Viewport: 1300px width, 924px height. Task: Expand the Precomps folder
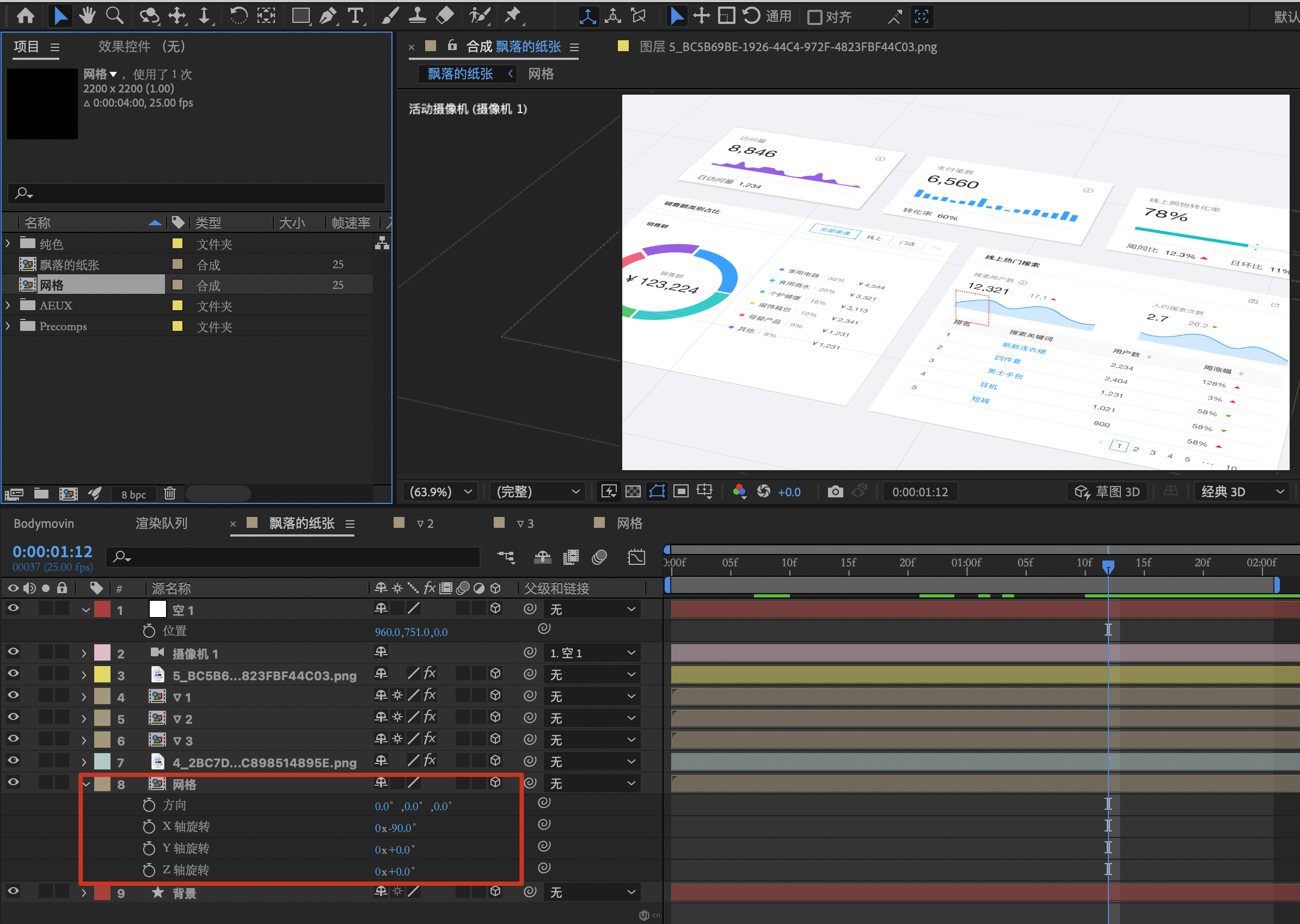(8, 326)
